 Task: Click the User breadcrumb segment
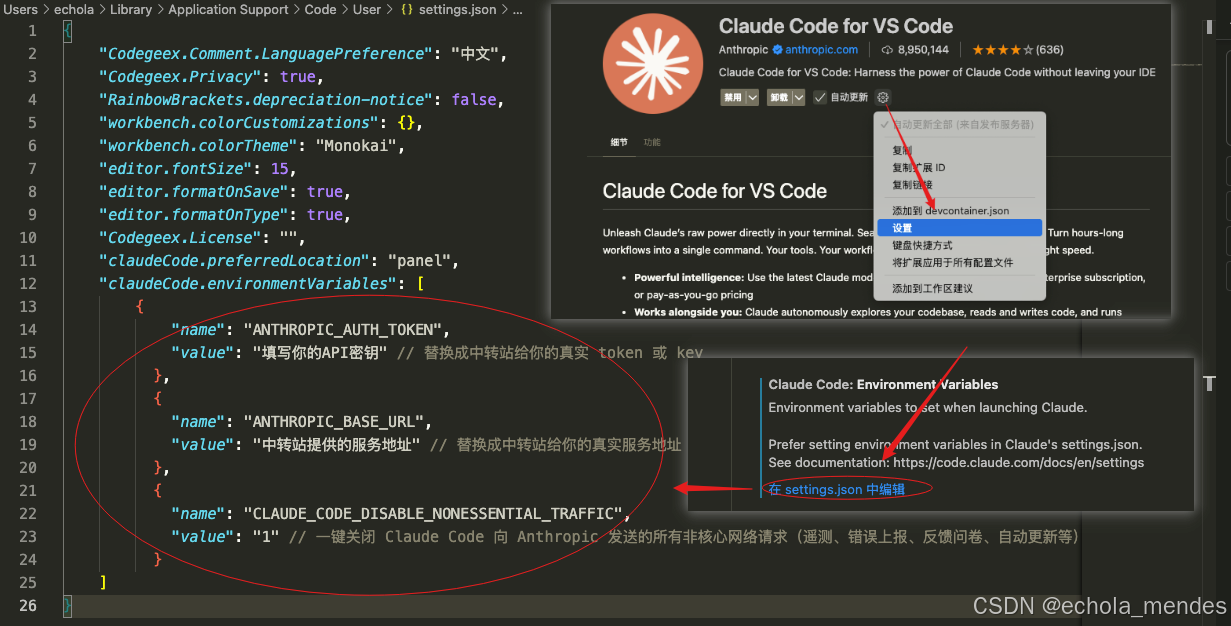pyautogui.click(x=367, y=9)
